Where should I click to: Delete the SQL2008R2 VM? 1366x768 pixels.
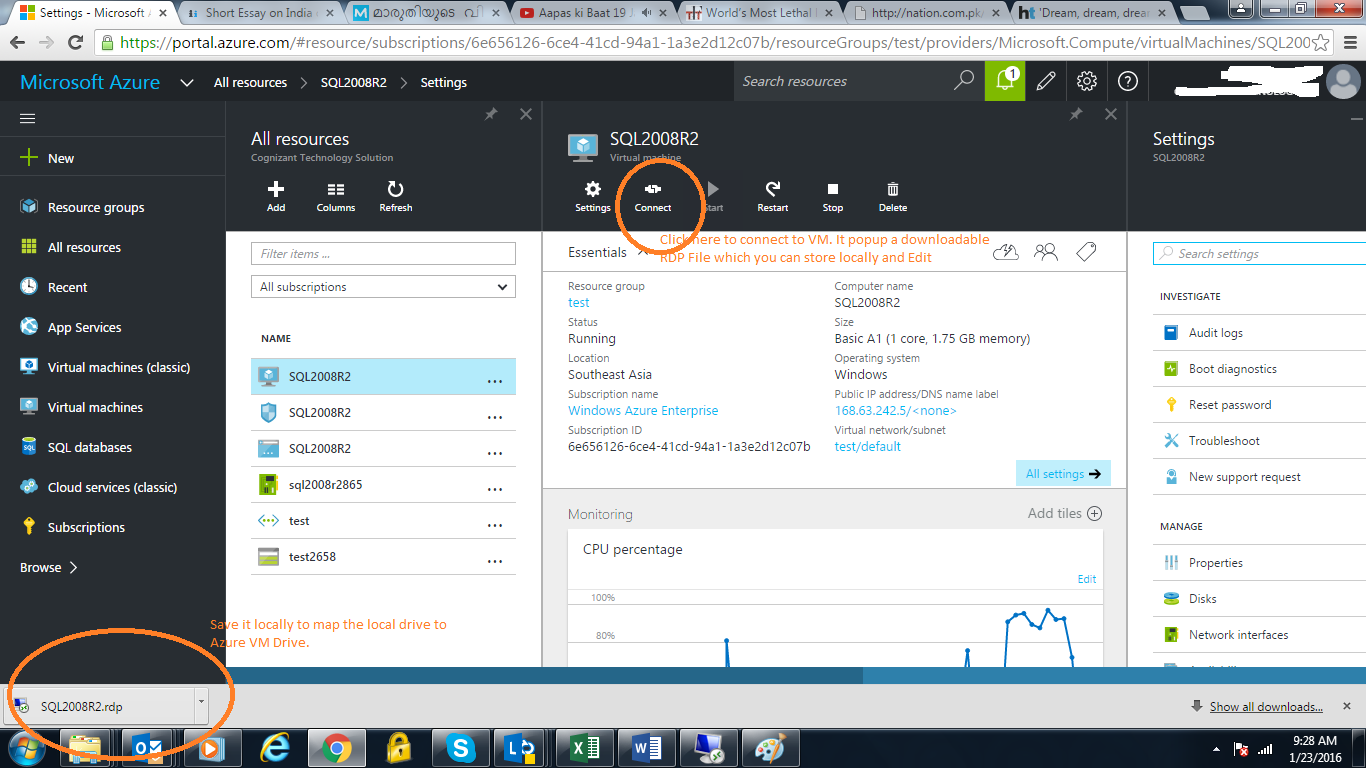891,196
